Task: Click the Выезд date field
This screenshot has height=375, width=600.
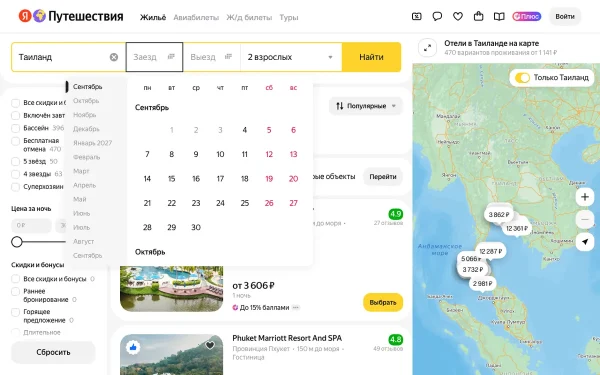Action: [212, 57]
